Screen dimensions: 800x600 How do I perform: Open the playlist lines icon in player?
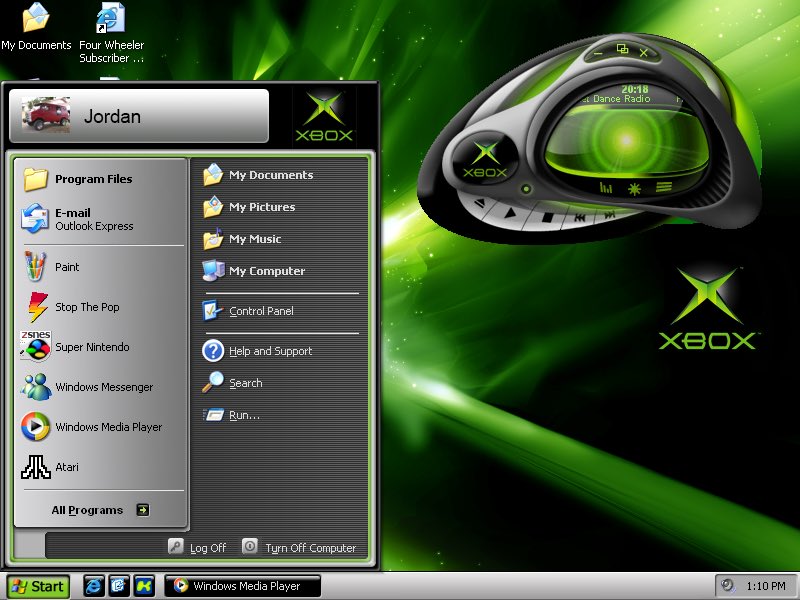point(662,187)
